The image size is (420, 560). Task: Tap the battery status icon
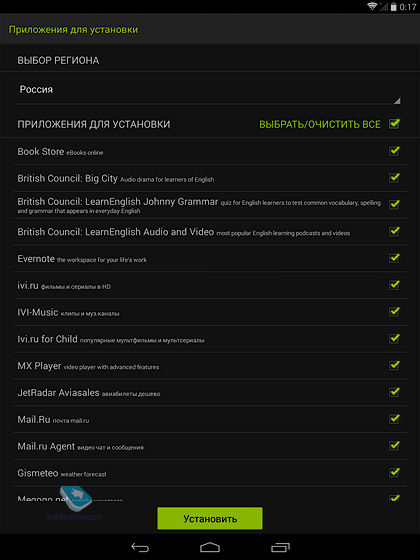click(x=394, y=7)
